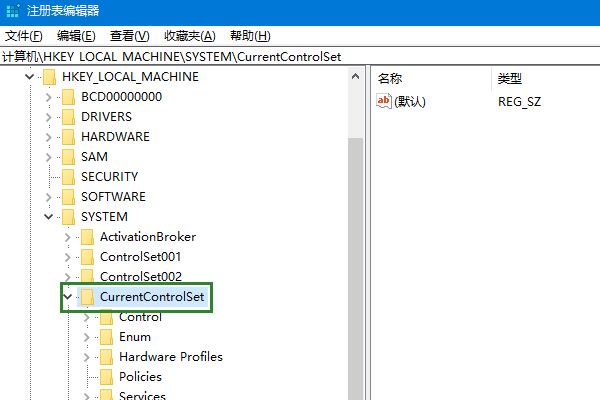This screenshot has height=400, width=600.
Task: Expand the Control subkey
Action: click(x=87, y=317)
